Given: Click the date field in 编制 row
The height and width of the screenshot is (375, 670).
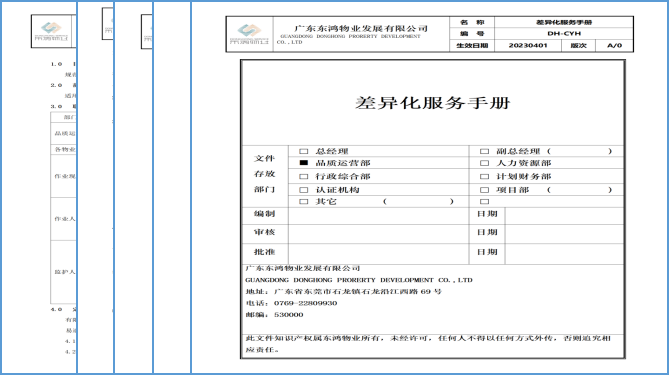Looking at the screenshot, I should coord(564,216).
